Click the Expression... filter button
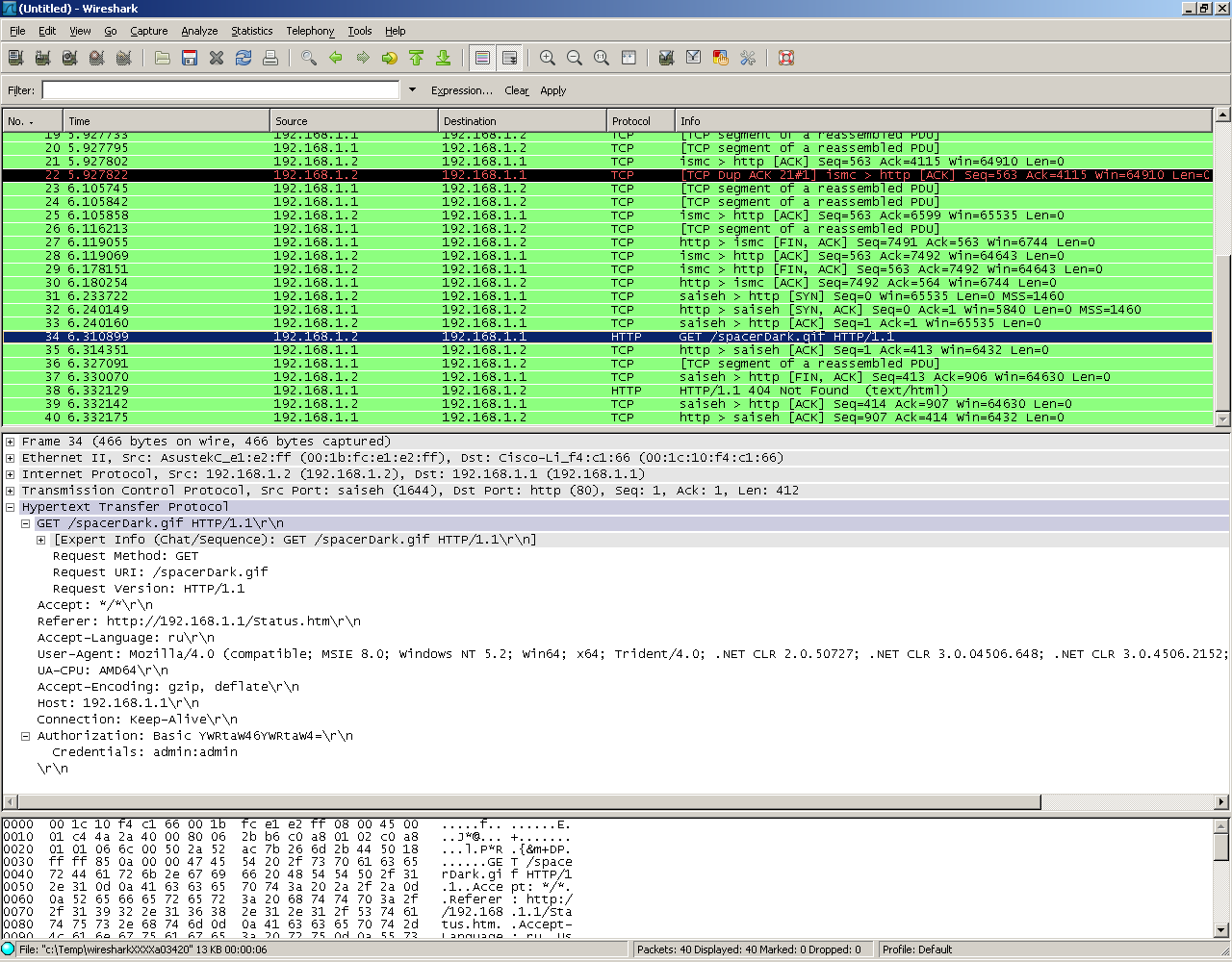This screenshot has height=962, width=1232. (x=462, y=90)
